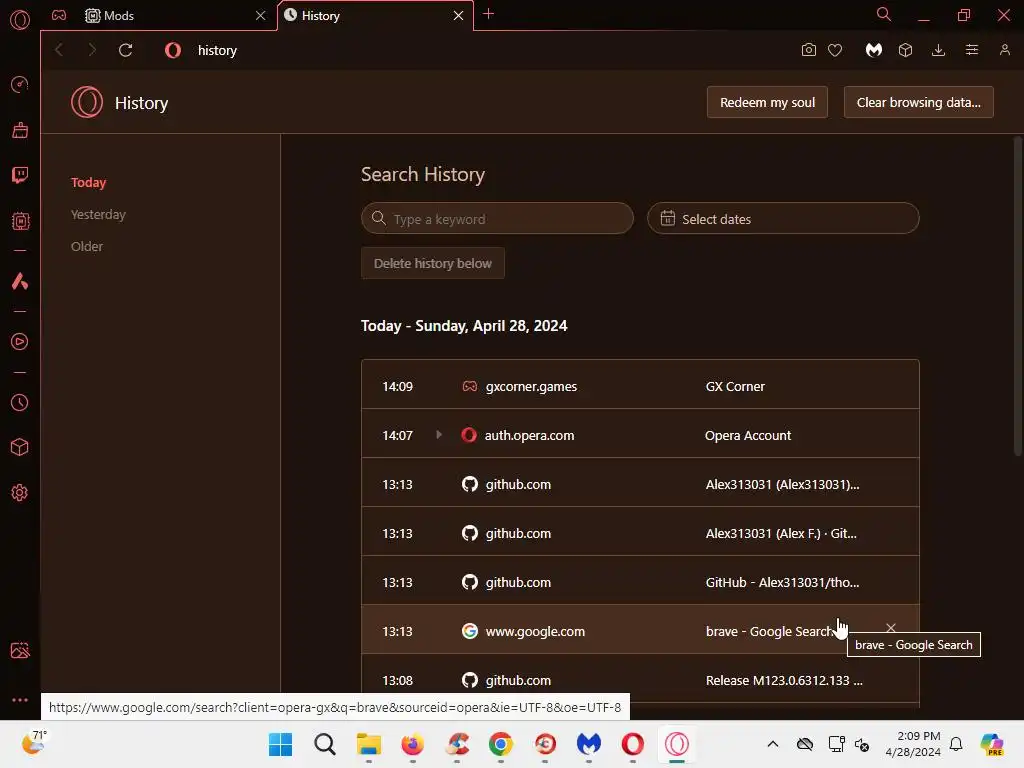Screen dimensions: 1024x768
Task: Expand the auth.opera.com history group
Action: (439, 434)
